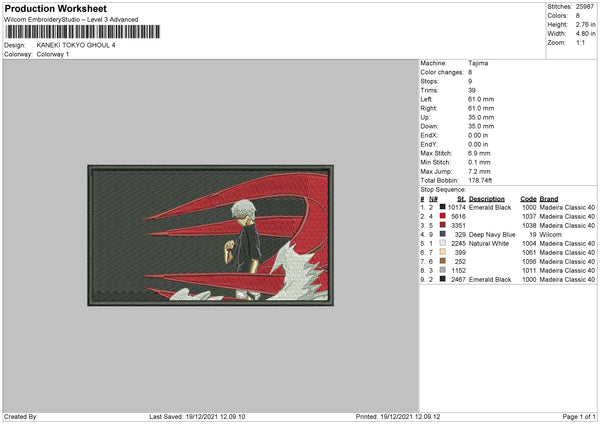The width and height of the screenshot is (600, 424).
Task: Click the Deep Navy Blue color swatch
Action: [x=442, y=234]
